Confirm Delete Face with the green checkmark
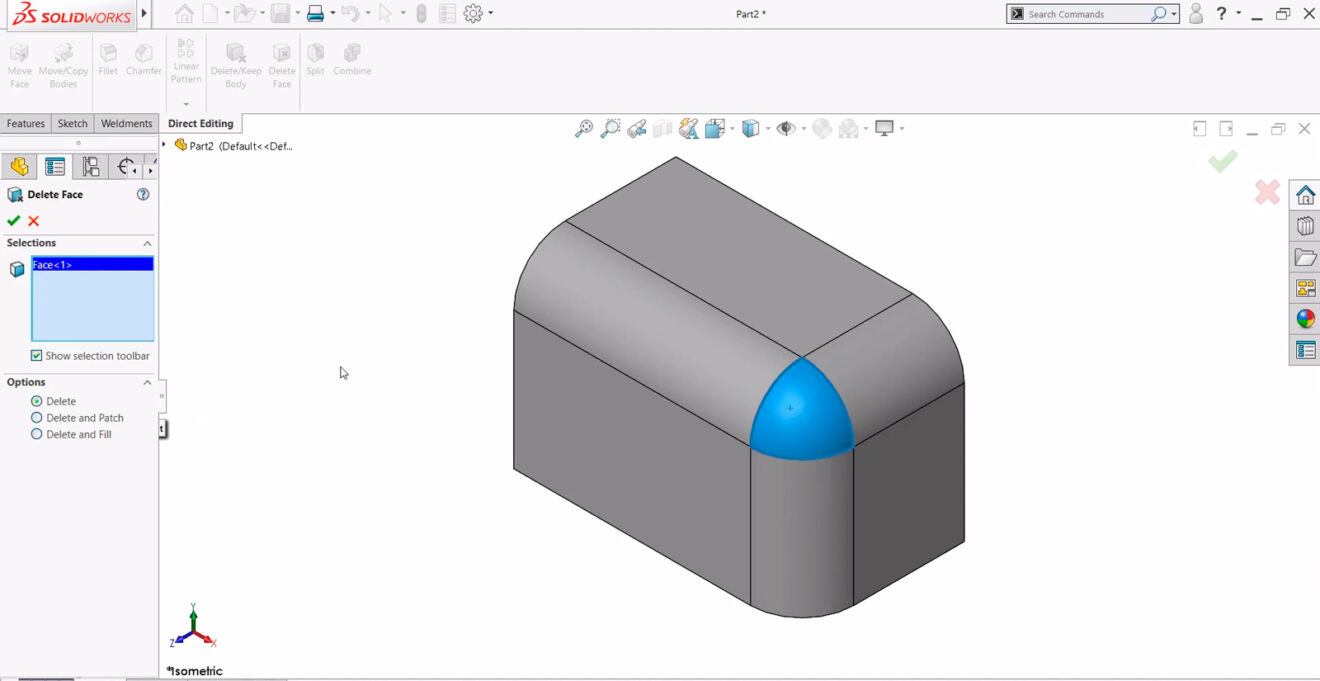This screenshot has height=681, width=1320. [13, 221]
